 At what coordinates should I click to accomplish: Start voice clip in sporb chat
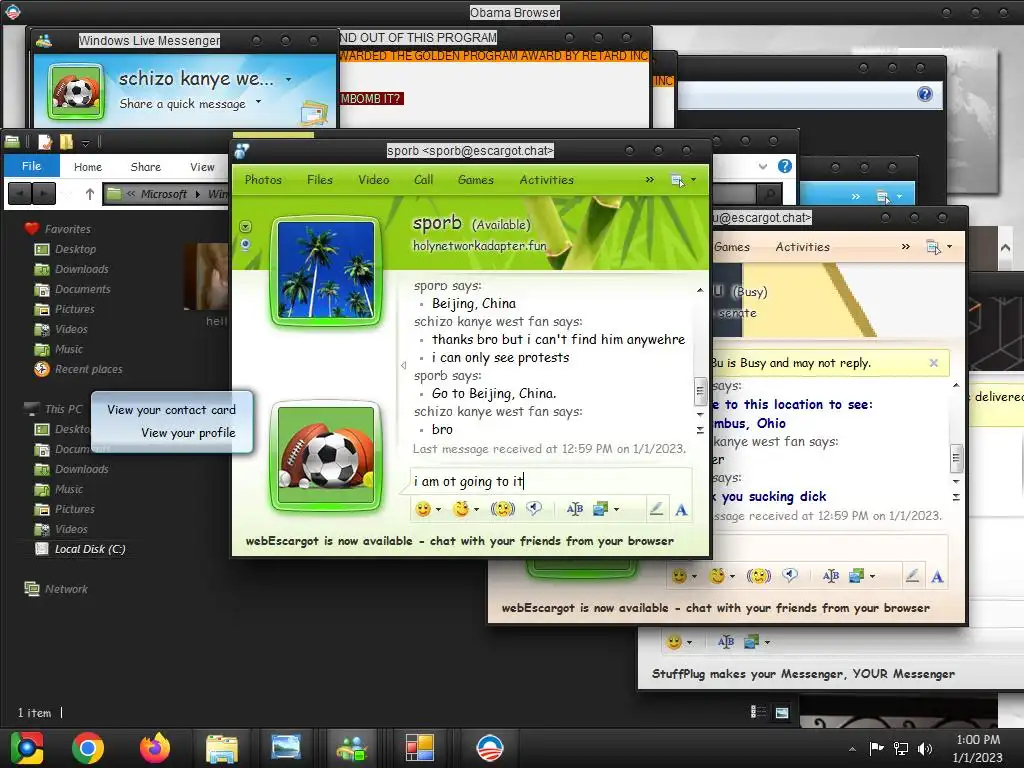click(534, 509)
